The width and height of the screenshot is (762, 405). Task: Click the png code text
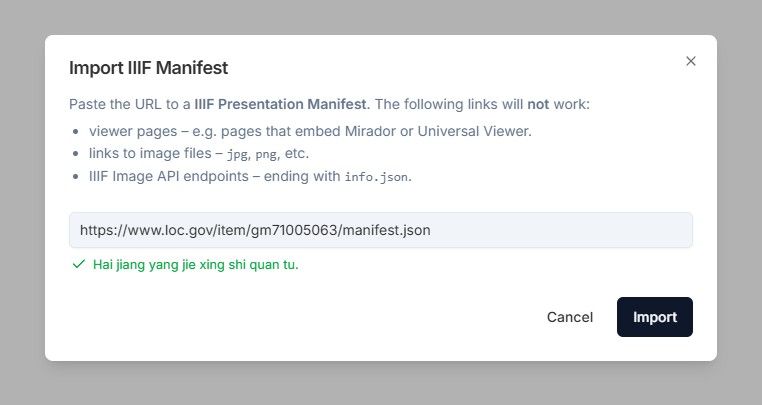coord(266,155)
